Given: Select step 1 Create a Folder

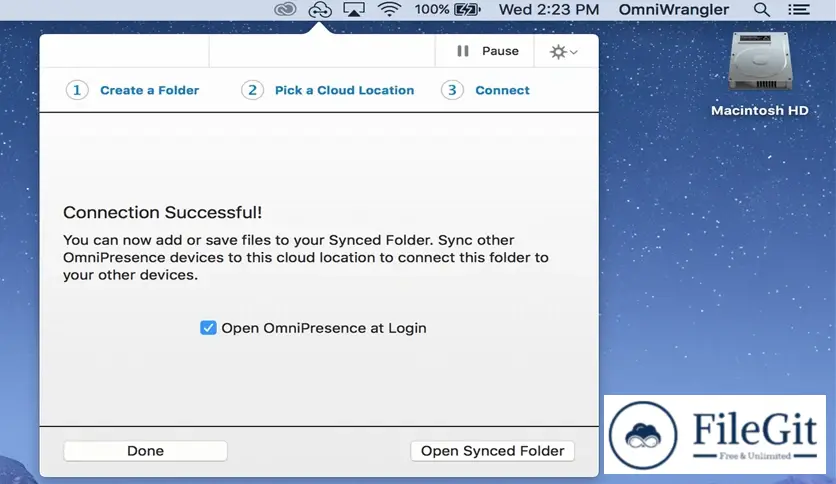Looking at the screenshot, I should pyautogui.click(x=132, y=90).
